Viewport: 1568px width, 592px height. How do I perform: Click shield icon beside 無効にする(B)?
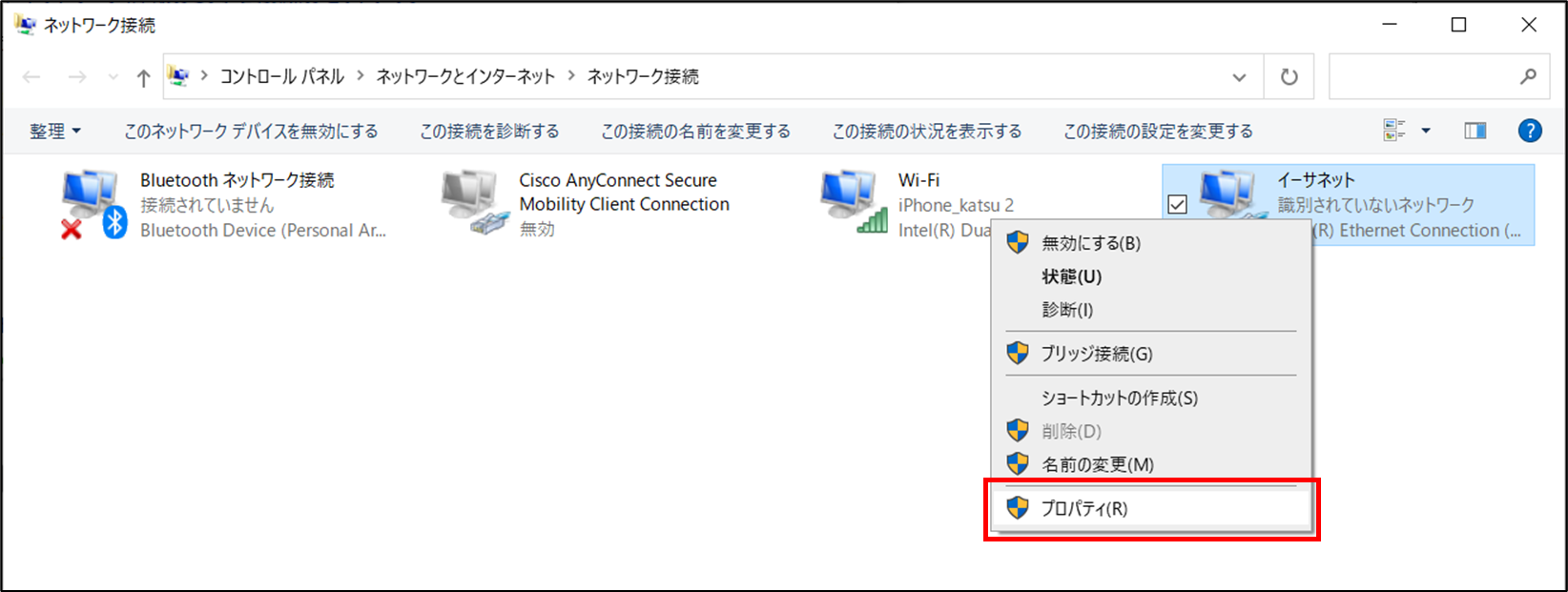[x=1018, y=242]
